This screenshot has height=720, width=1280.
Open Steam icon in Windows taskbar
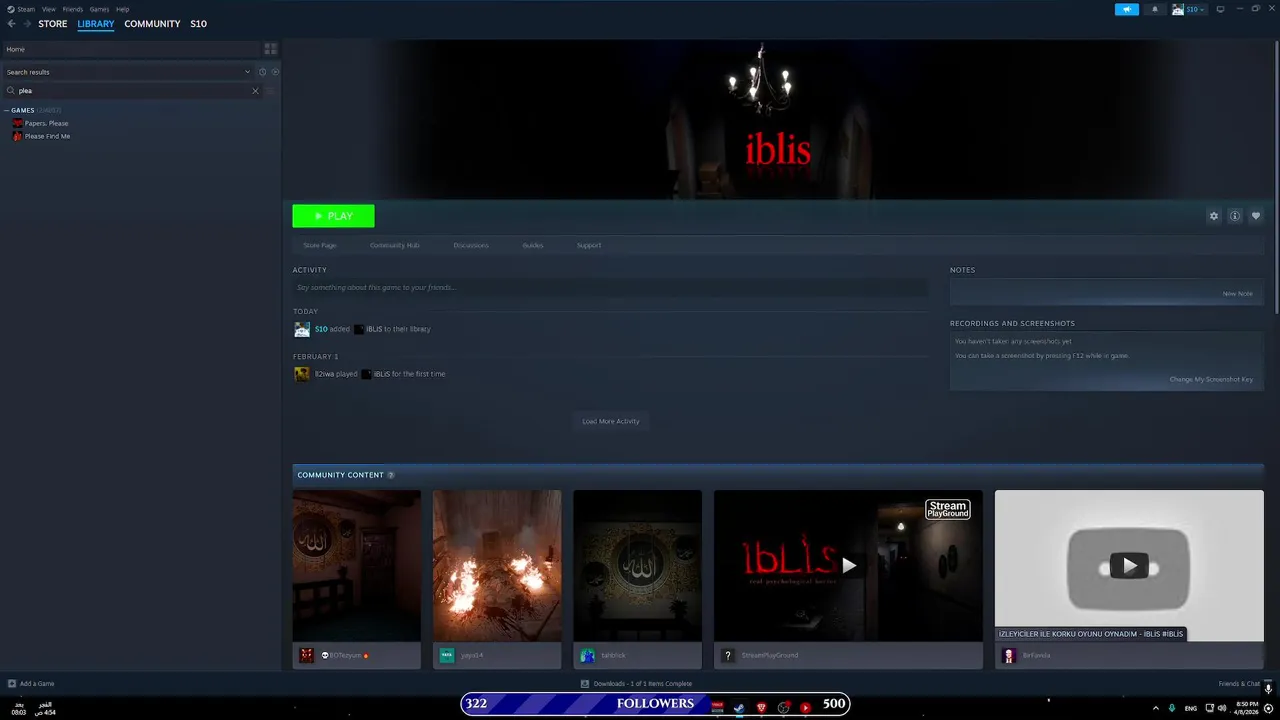tap(739, 707)
